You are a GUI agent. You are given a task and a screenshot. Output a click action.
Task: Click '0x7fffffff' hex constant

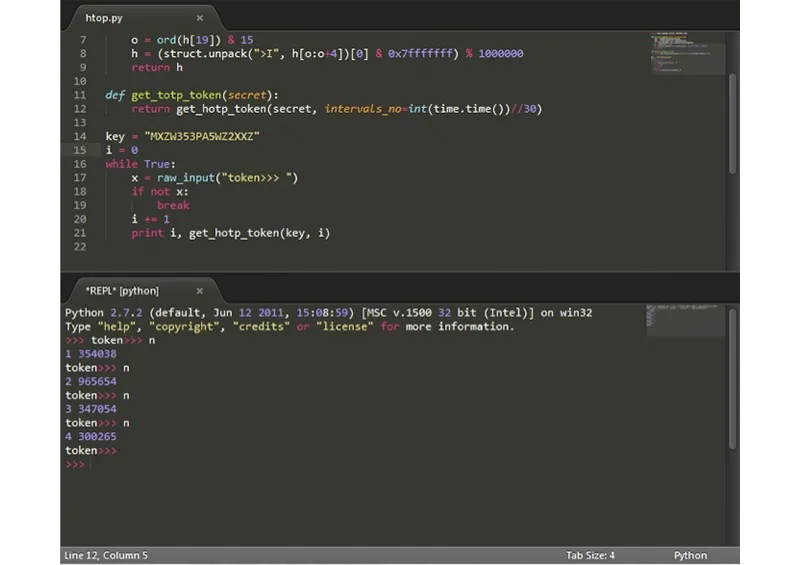coord(420,54)
